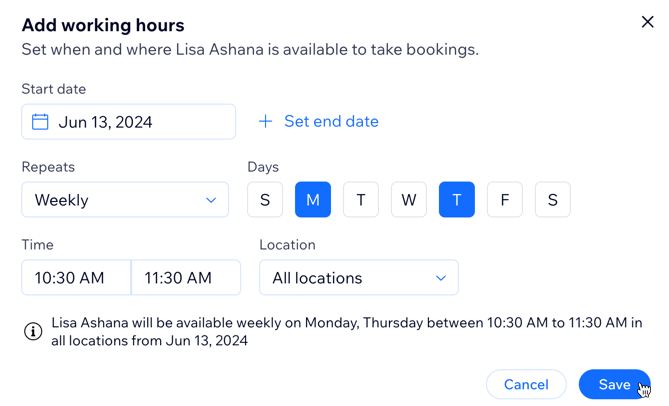
Task: Expand the All locations dropdown
Action: (x=358, y=278)
